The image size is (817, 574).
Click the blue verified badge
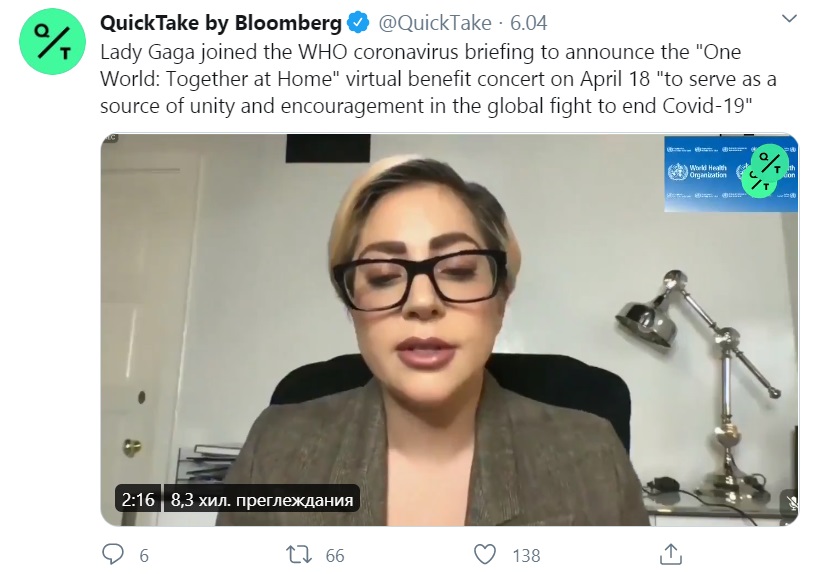coord(359,22)
